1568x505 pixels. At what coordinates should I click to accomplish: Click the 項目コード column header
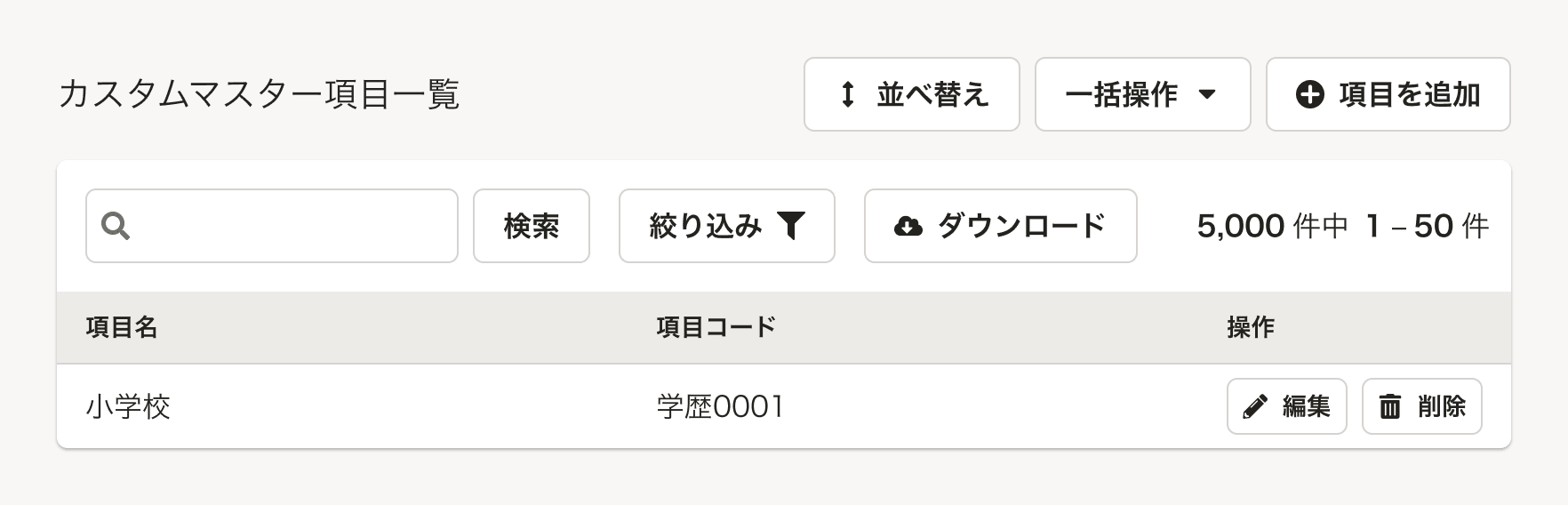pos(716,327)
